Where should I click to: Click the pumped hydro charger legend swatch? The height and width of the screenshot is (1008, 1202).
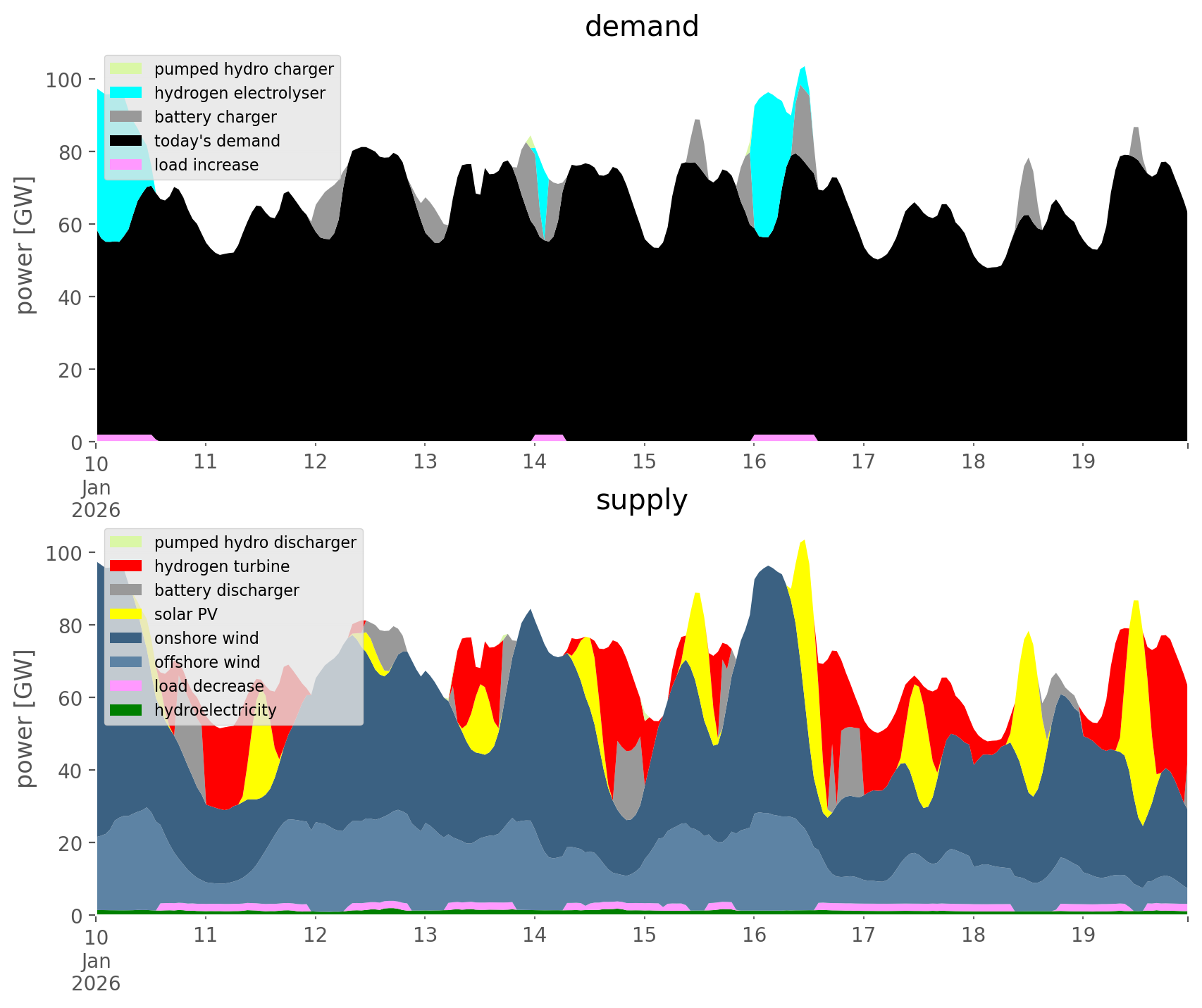(x=126, y=69)
